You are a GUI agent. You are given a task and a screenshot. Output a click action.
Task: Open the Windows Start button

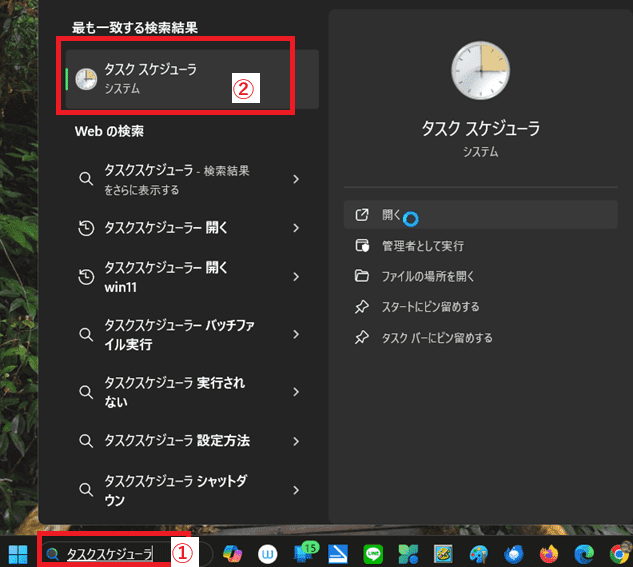point(19,553)
